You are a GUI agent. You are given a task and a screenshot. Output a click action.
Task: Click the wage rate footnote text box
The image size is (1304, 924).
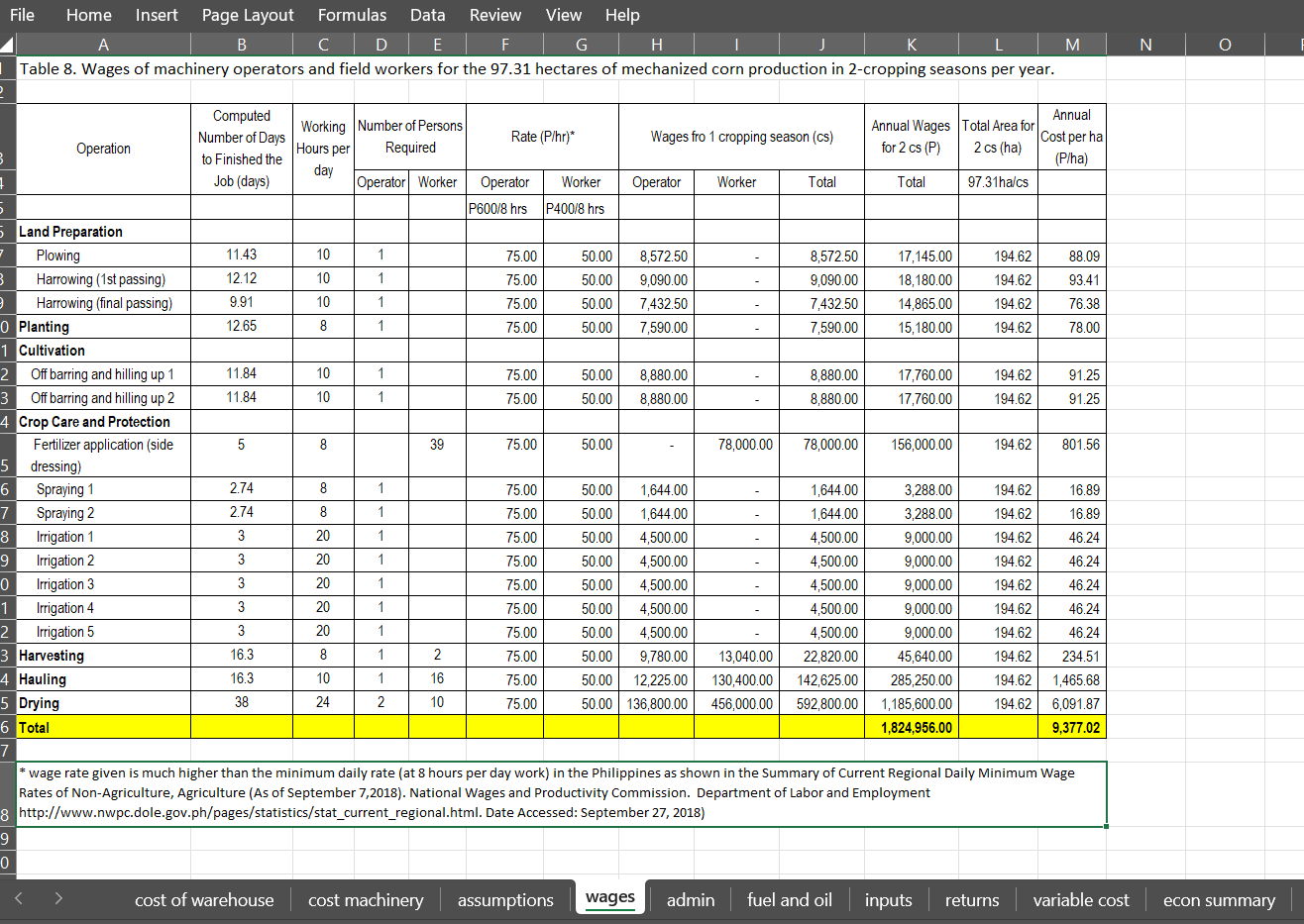pyautogui.click(x=561, y=793)
